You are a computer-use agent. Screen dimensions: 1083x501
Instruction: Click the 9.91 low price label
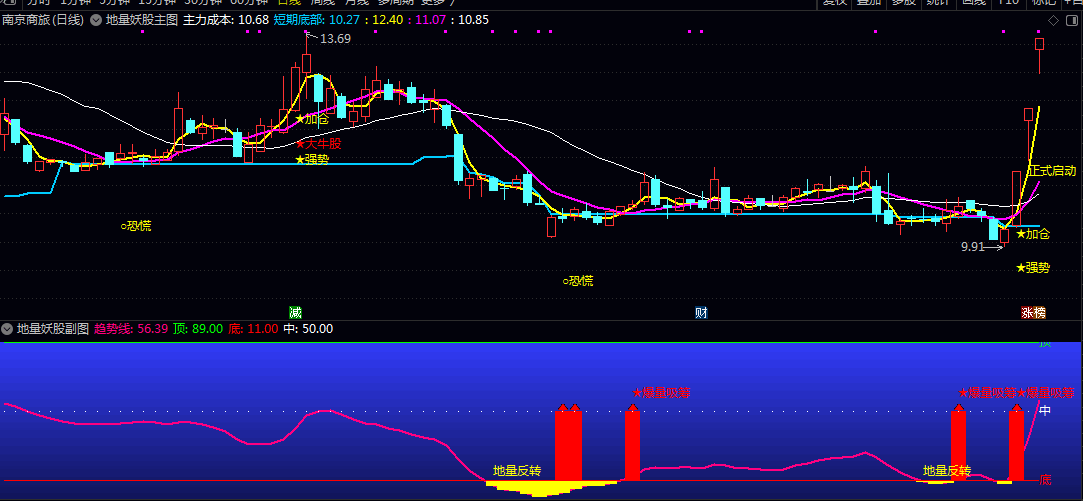(x=972, y=247)
